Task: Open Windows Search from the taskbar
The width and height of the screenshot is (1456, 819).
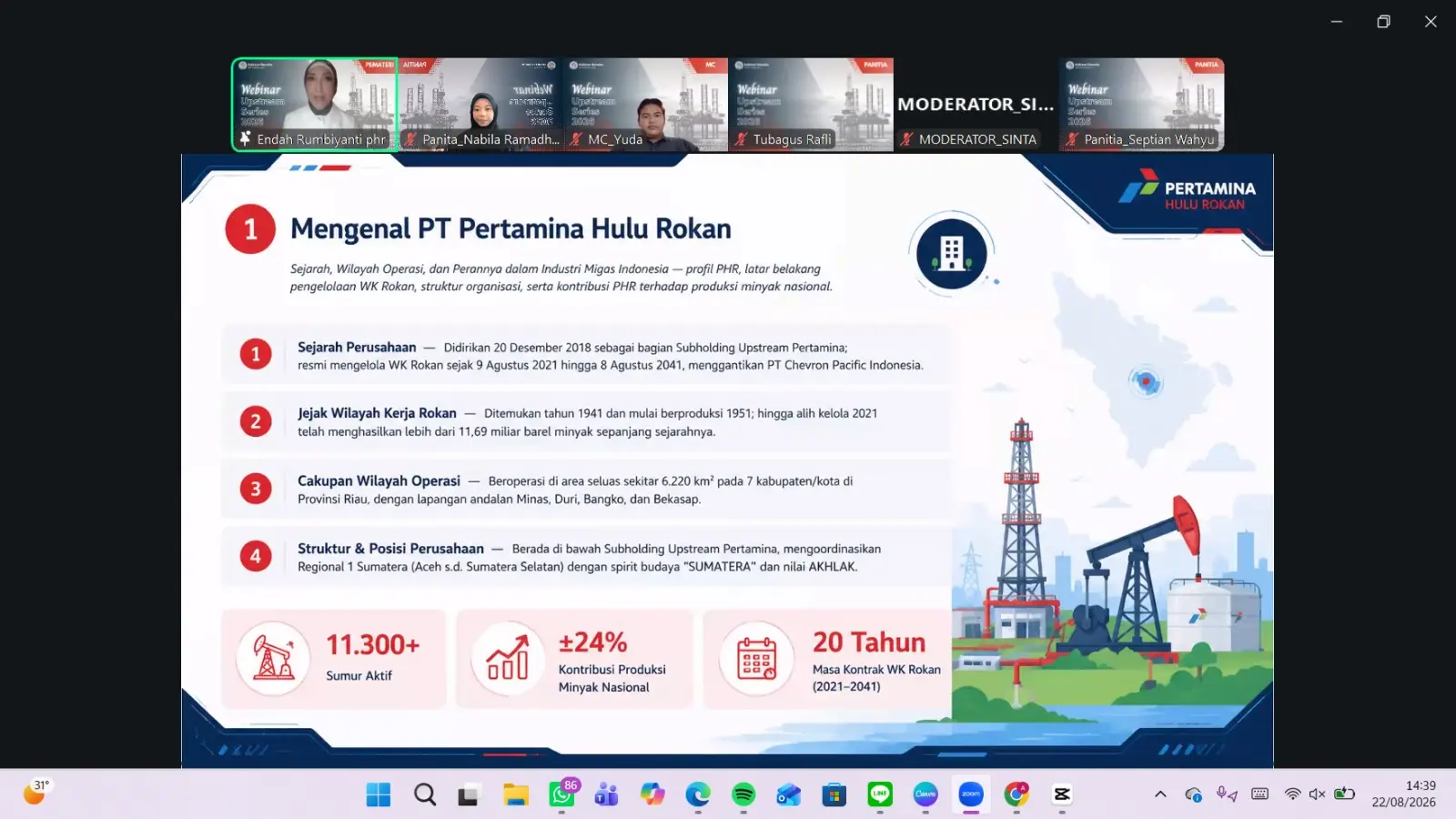Action: coord(424,794)
